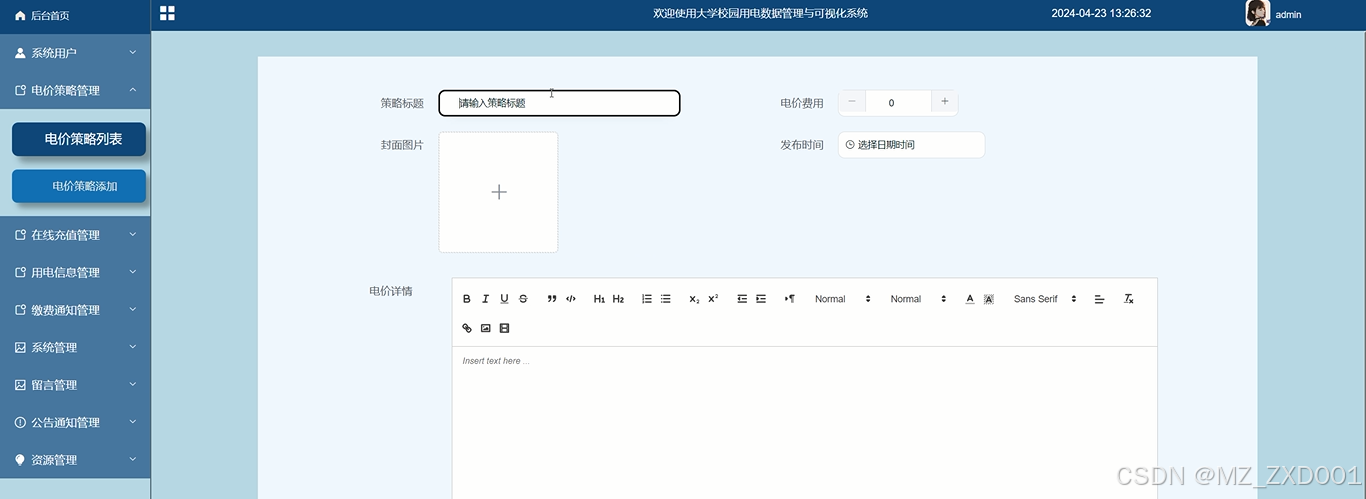The height and width of the screenshot is (499, 1366).
Task: Expand the 在线充值管理 sidebar menu
Action: point(75,235)
